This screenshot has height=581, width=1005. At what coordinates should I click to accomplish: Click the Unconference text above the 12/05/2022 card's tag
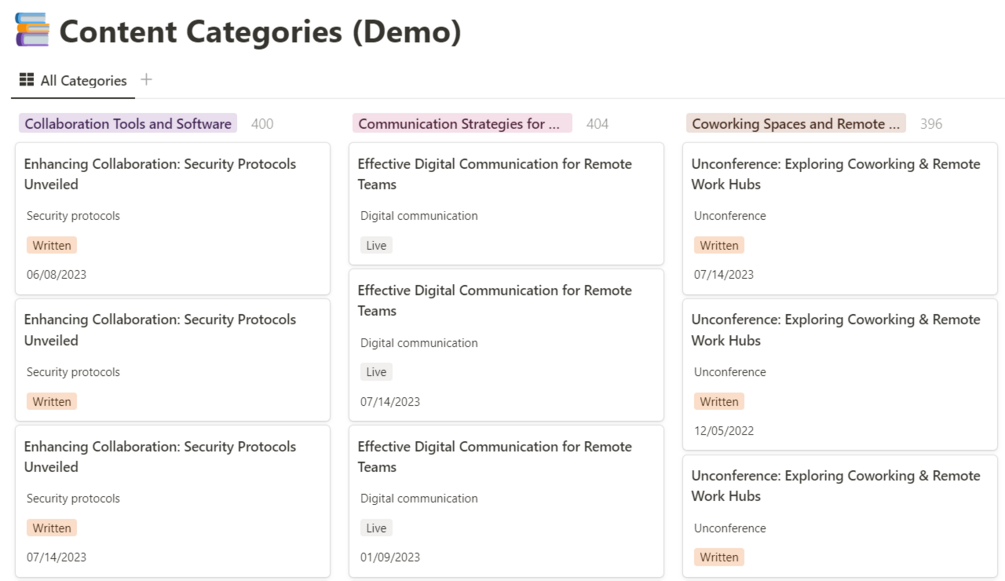pos(730,372)
